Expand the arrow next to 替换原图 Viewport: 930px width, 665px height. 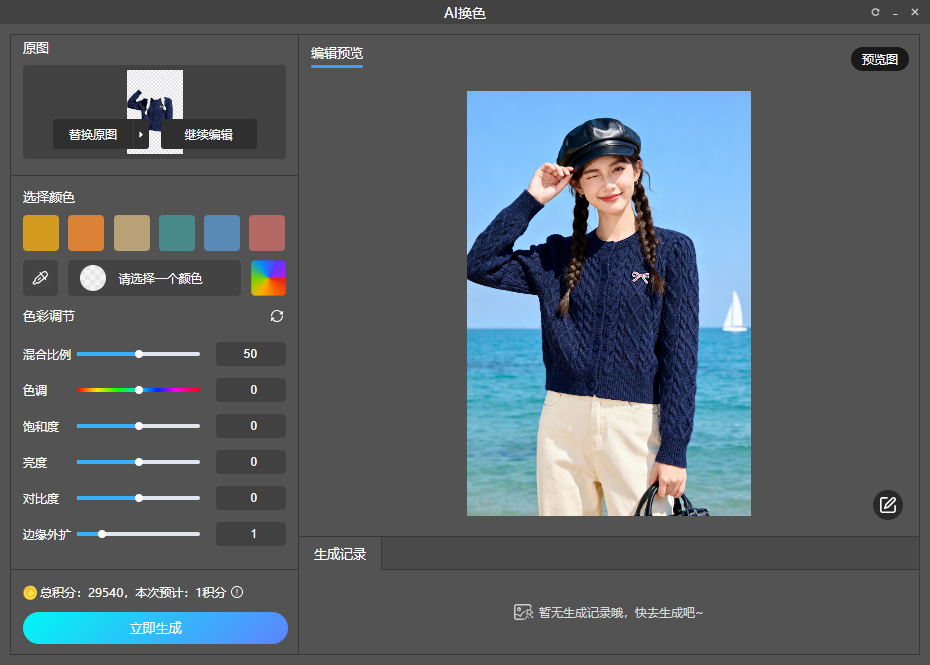[x=141, y=134]
